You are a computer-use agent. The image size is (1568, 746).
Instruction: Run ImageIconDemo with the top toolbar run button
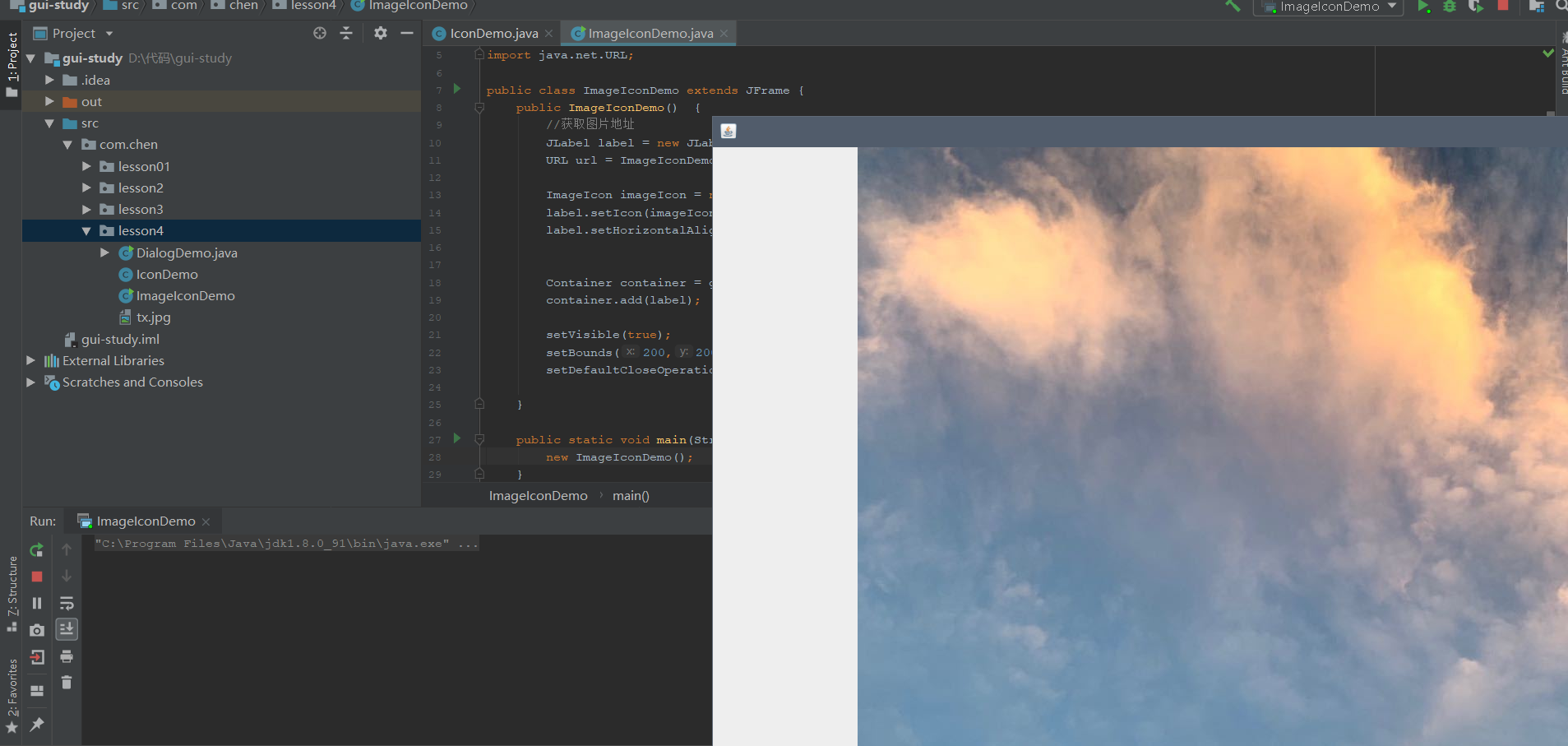(x=1423, y=6)
